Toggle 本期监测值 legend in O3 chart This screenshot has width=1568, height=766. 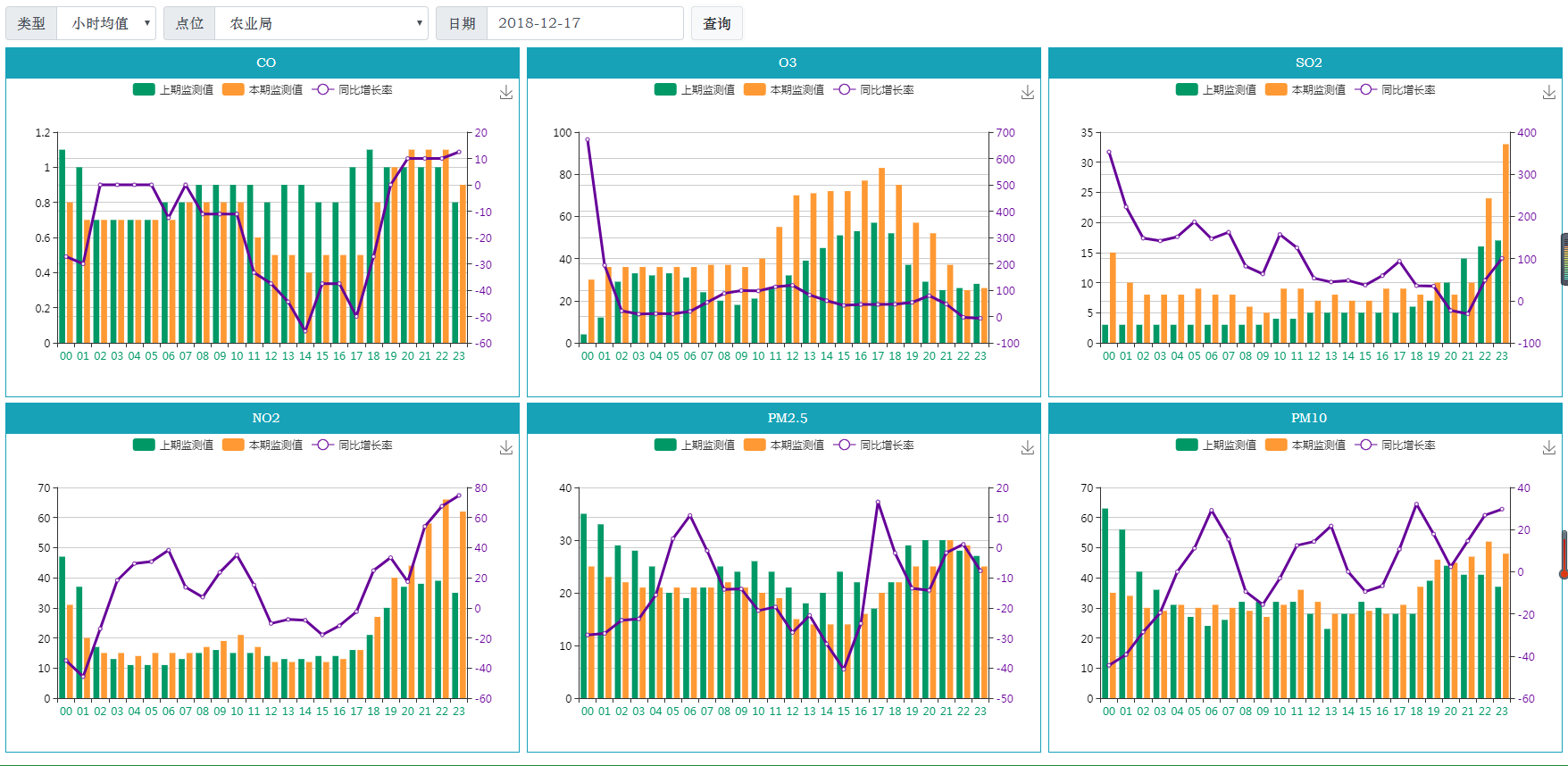pos(784,89)
